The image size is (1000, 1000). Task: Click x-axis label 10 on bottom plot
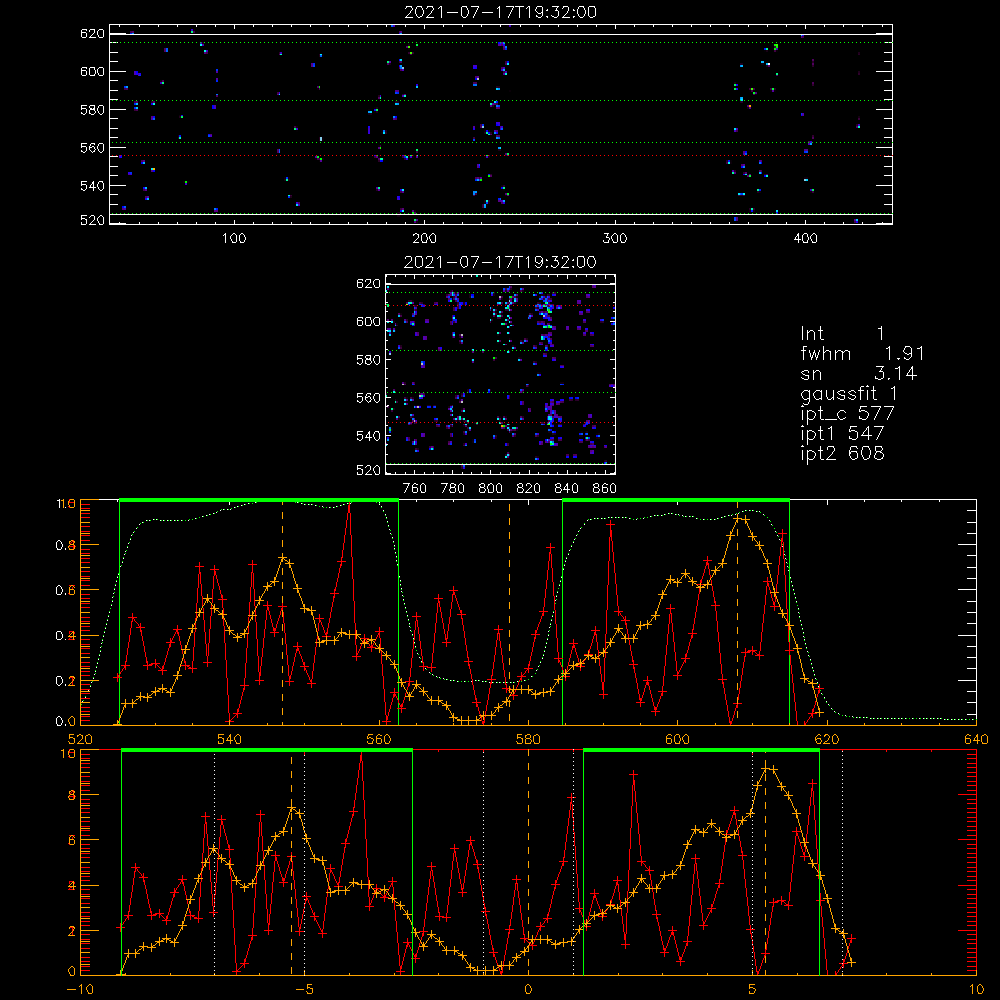point(976,989)
